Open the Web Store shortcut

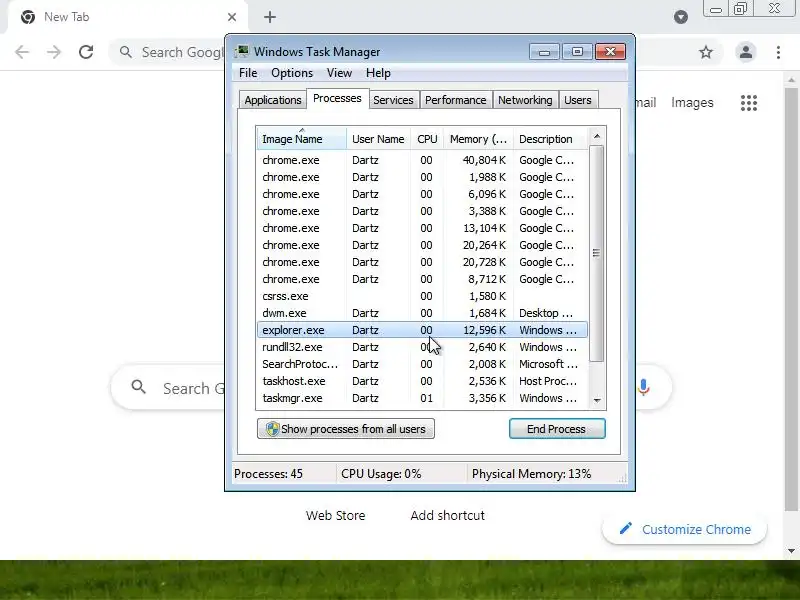click(x=335, y=515)
